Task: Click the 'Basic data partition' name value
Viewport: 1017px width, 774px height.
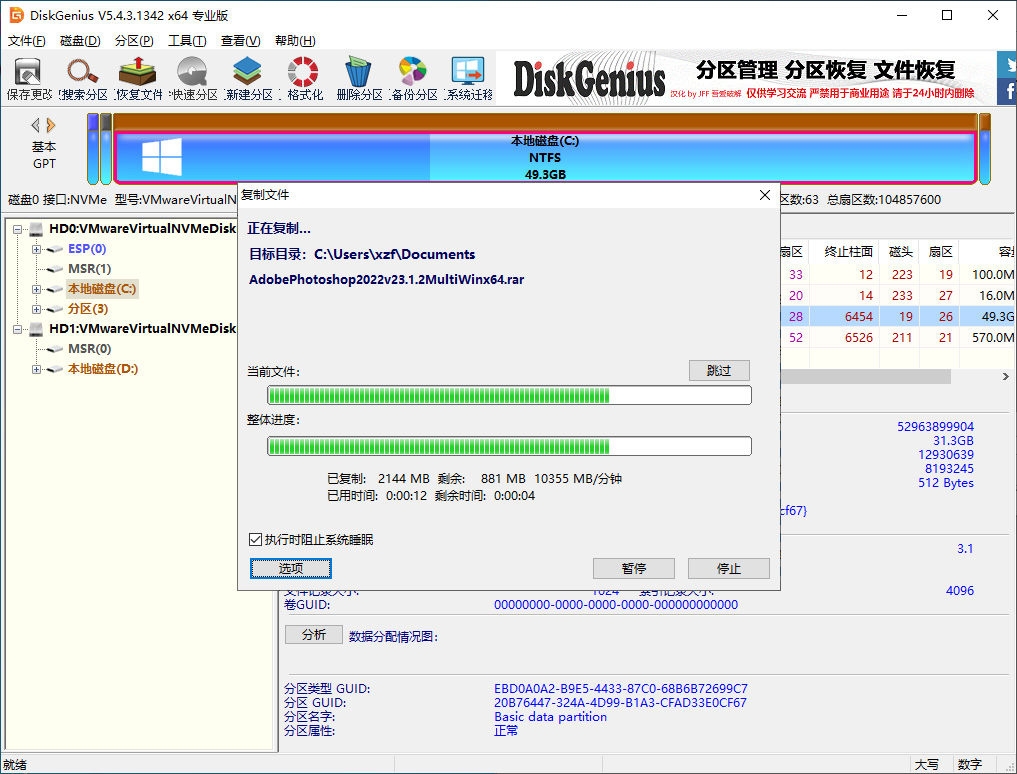Action: (551, 717)
